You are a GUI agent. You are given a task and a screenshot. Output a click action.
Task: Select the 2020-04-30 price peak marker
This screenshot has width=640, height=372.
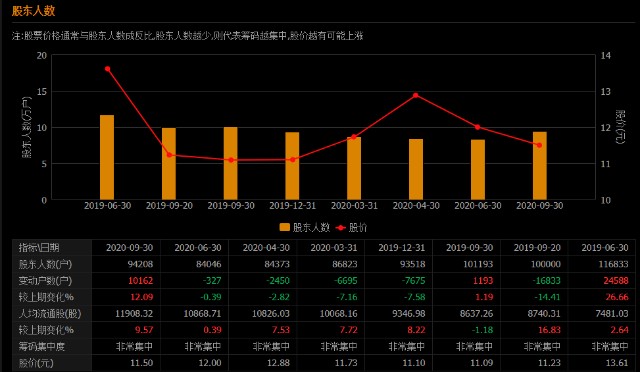(416, 95)
